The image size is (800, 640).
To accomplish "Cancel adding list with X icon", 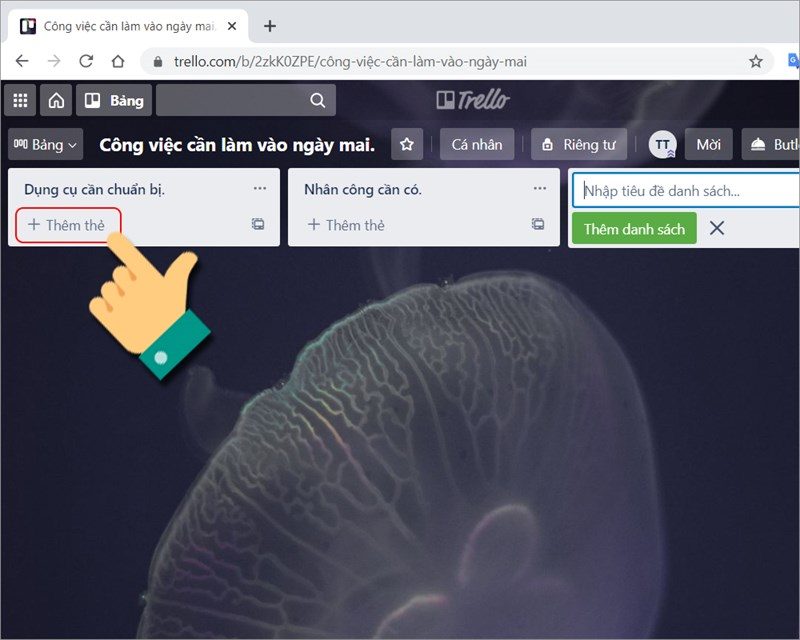I will [x=717, y=229].
